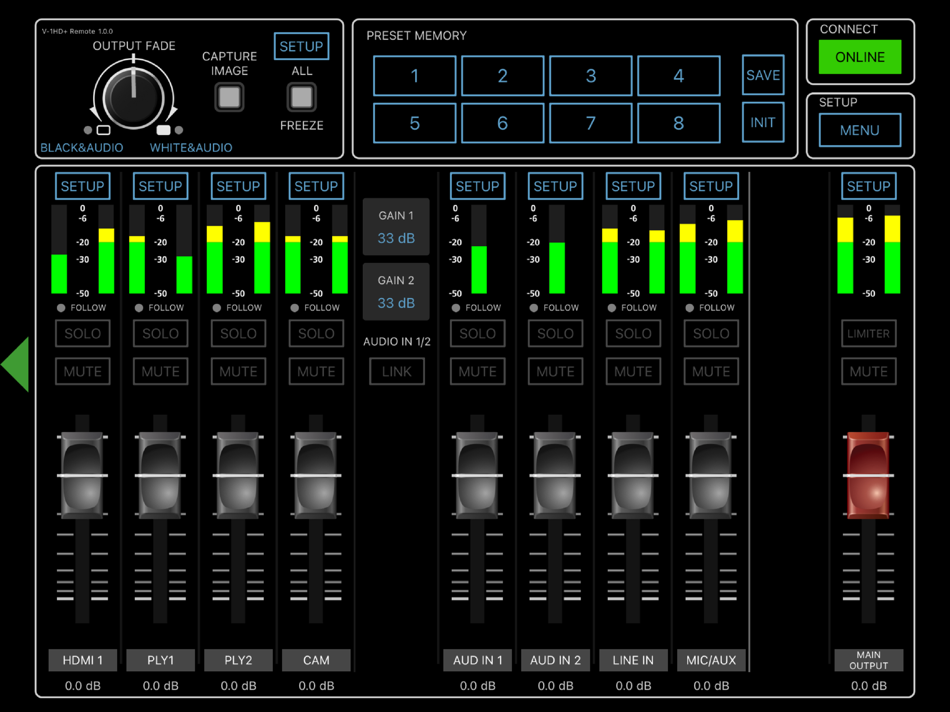Open SETUP for the AUD IN 1 channel
Image resolution: width=950 pixels, height=712 pixels.
tap(477, 186)
